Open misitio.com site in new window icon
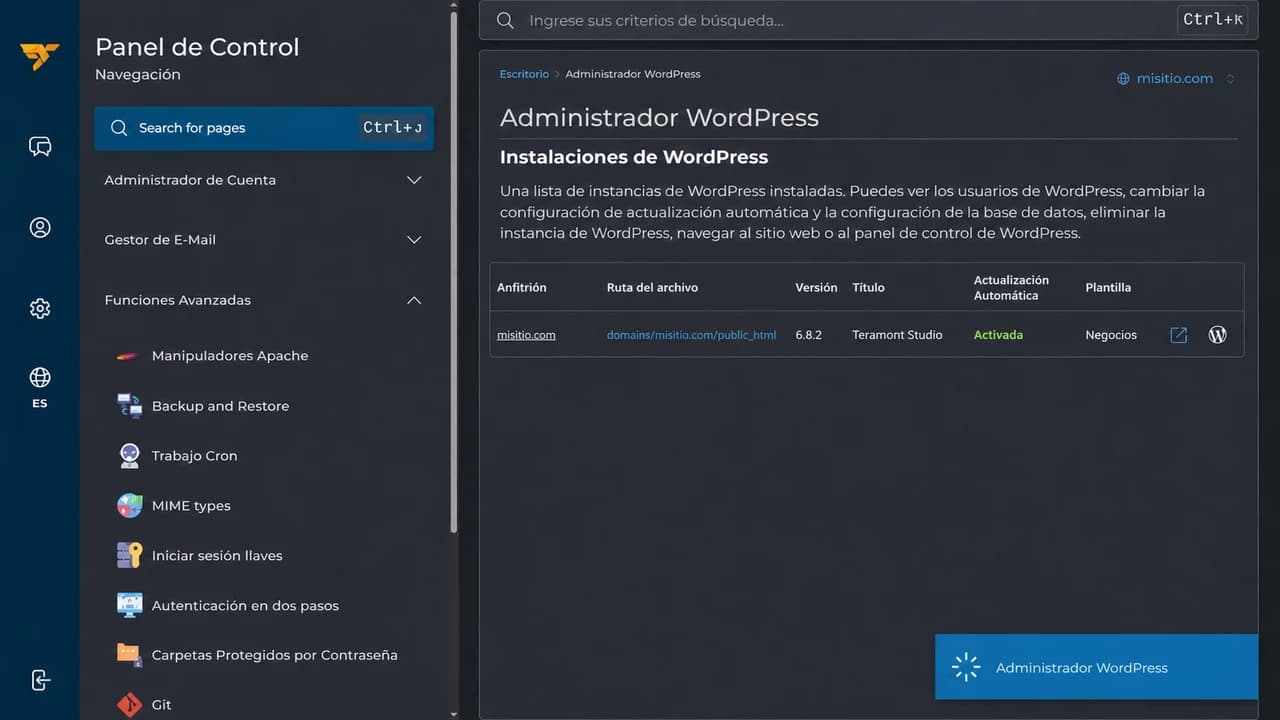Viewport: 1280px width, 720px height. [x=1179, y=335]
